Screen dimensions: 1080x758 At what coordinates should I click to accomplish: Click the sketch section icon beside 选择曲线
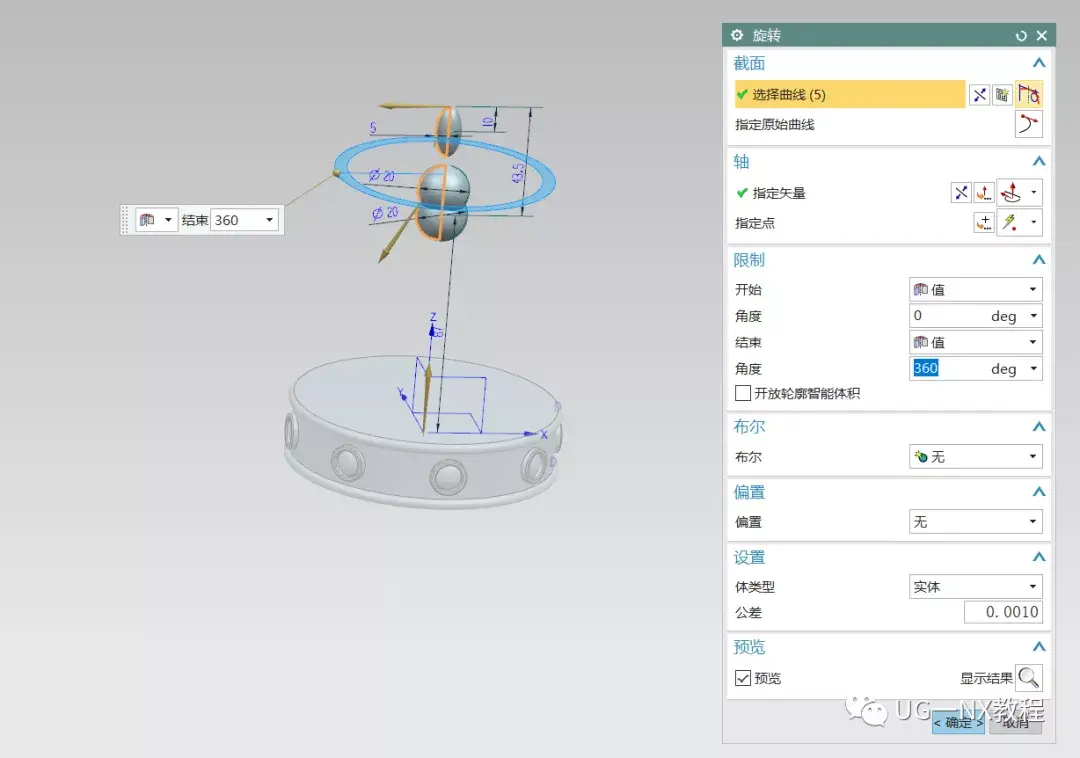click(x=1003, y=95)
